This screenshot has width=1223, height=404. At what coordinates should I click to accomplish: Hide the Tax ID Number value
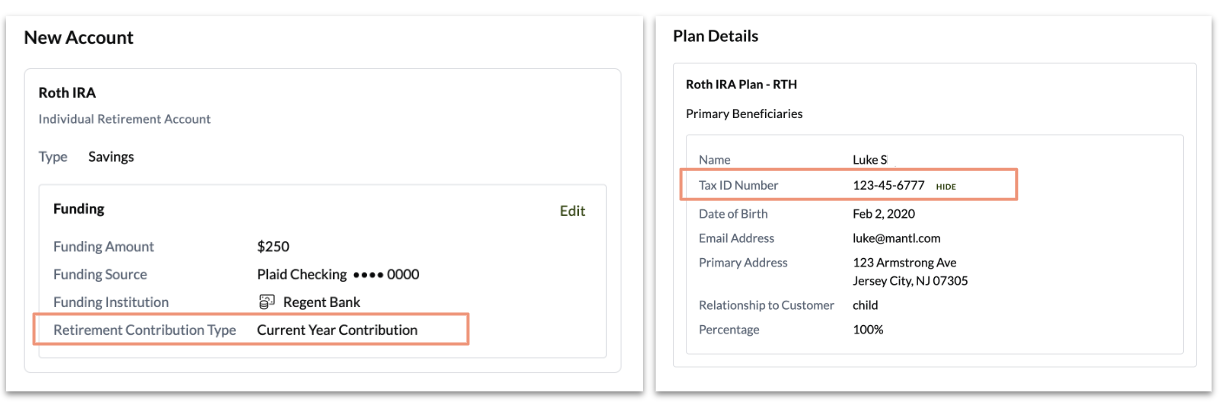point(946,186)
